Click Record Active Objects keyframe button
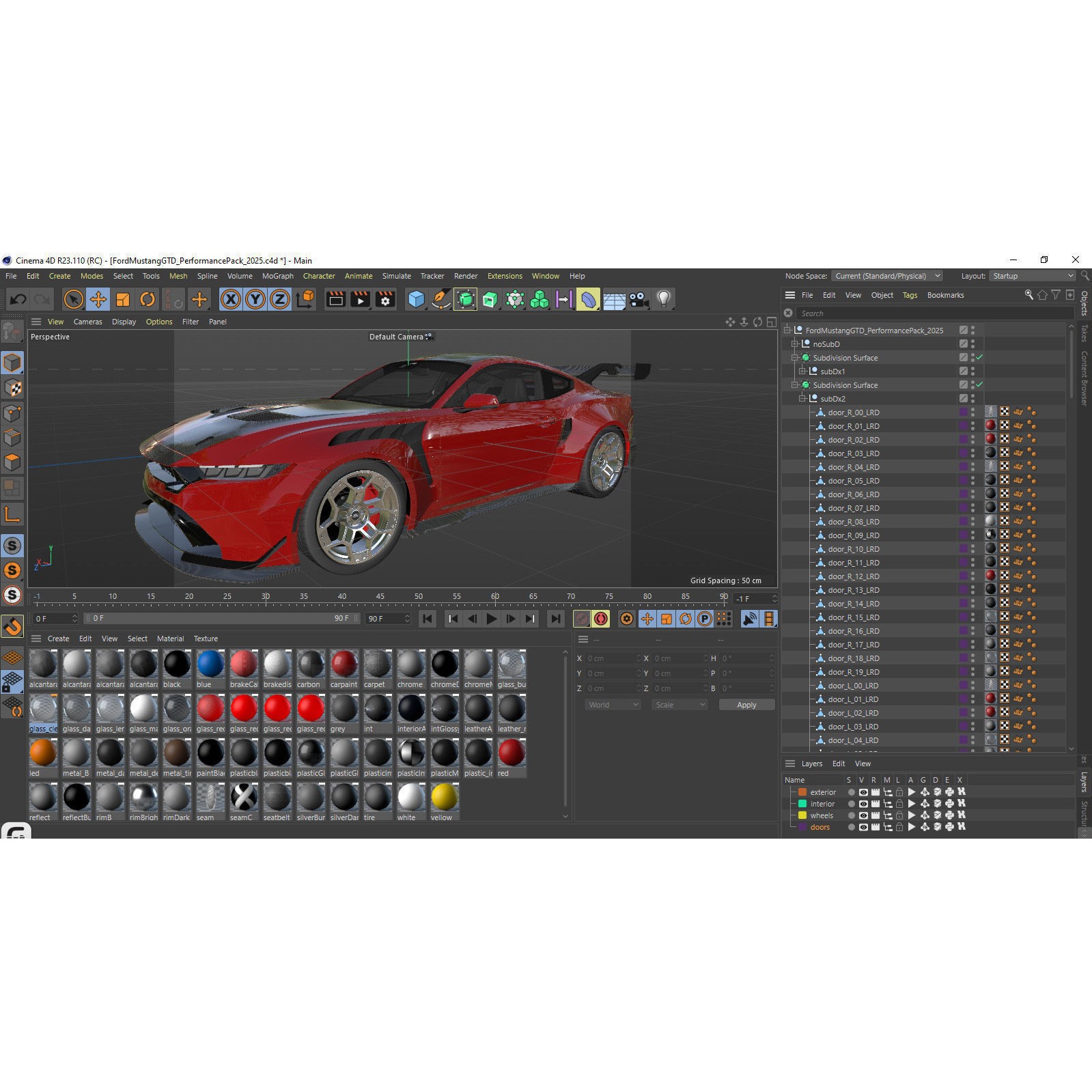Screen dimensions: 1092x1092 [x=581, y=619]
